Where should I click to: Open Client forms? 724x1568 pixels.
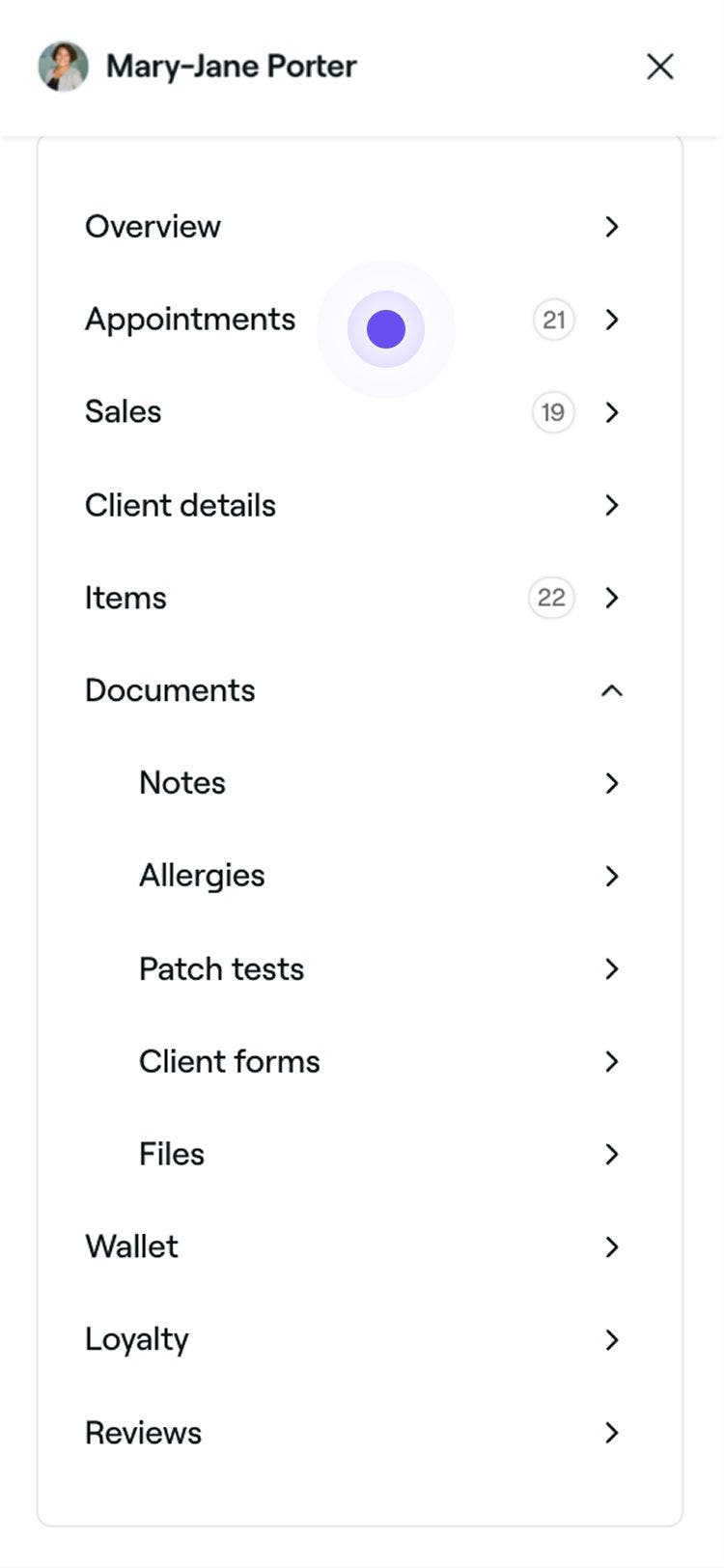click(x=612, y=1061)
